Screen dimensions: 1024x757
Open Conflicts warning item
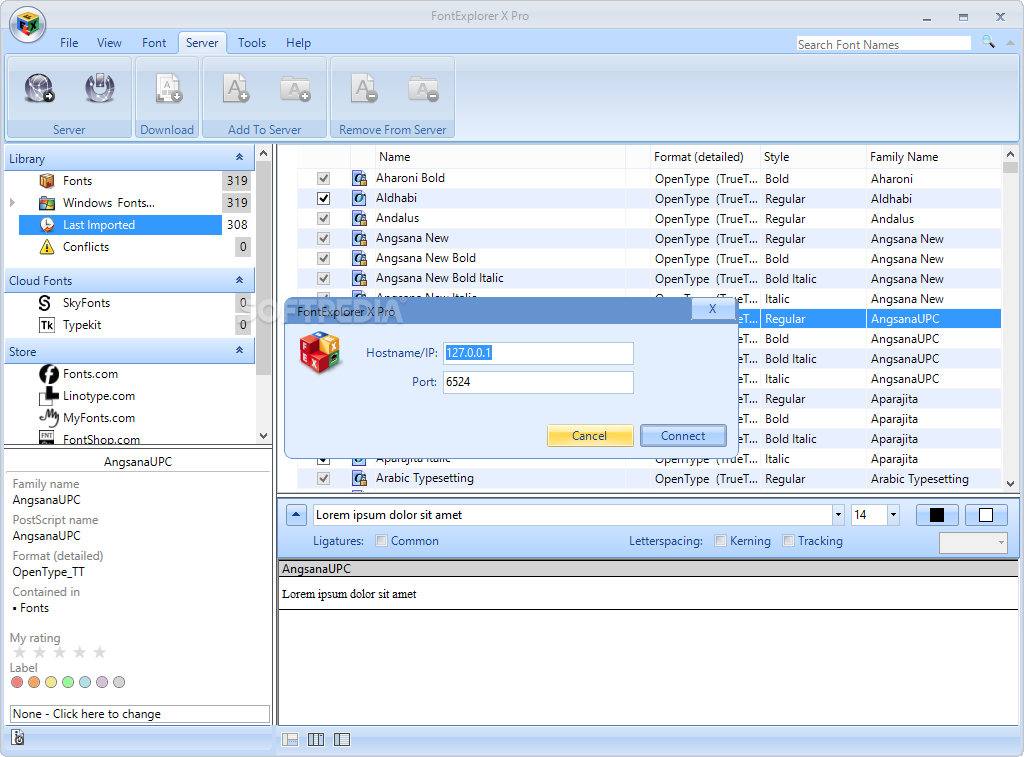[x=86, y=247]
